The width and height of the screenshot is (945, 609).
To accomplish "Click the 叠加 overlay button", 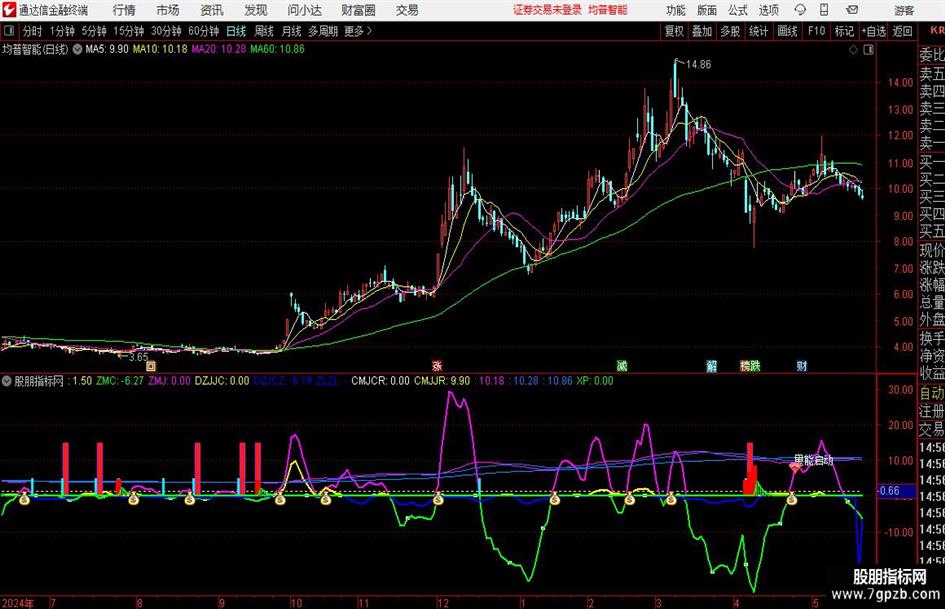I will coord(702,31).
